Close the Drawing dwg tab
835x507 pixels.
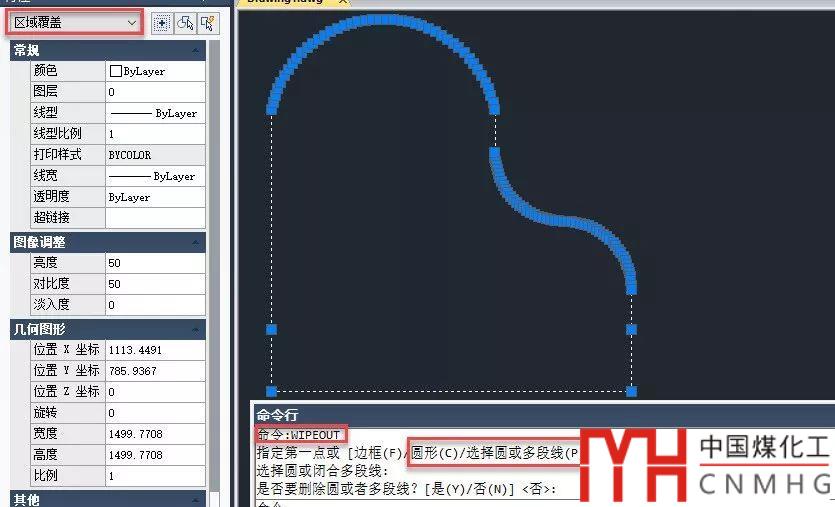pos(344,2)
